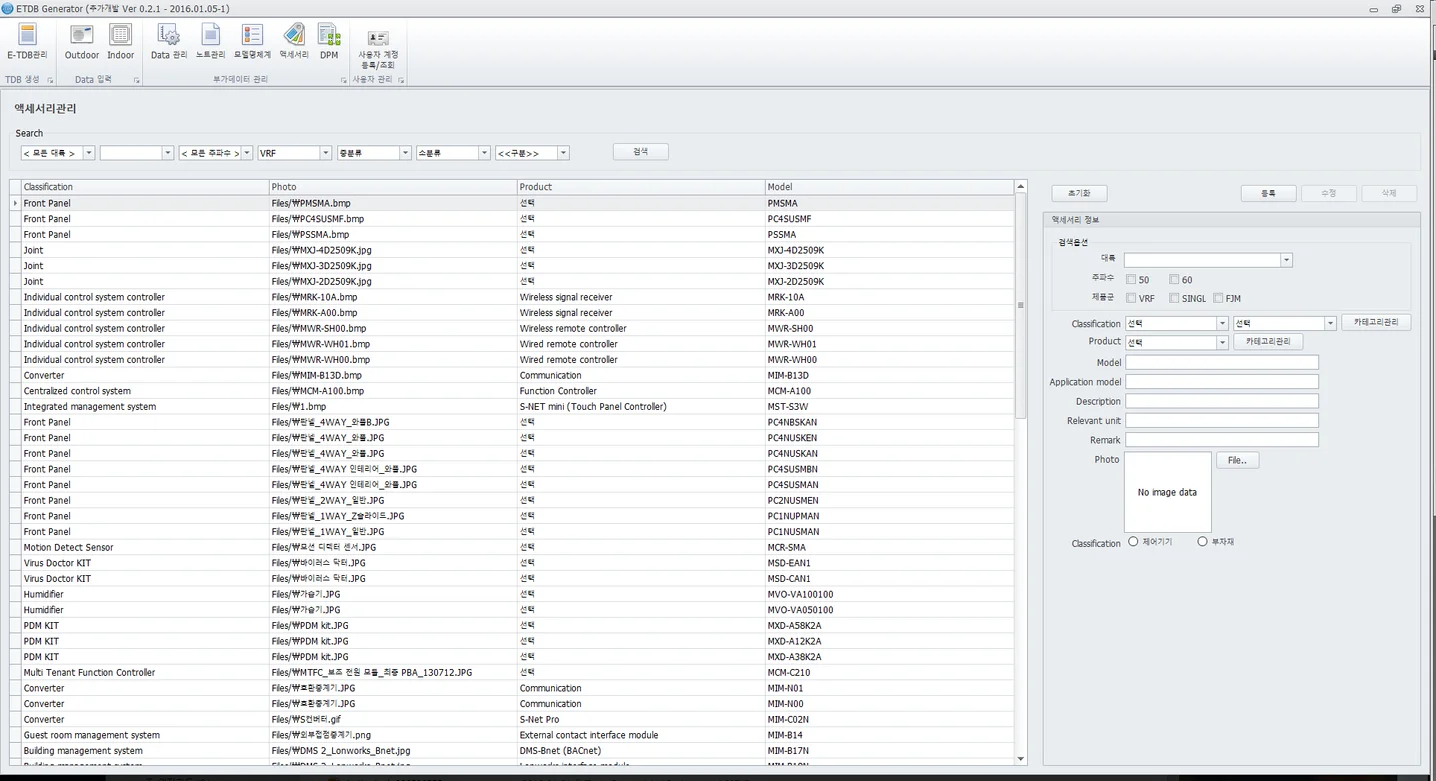1436x781 pixels.
Task: Sort by the Product column header
Action: [640, 187]
